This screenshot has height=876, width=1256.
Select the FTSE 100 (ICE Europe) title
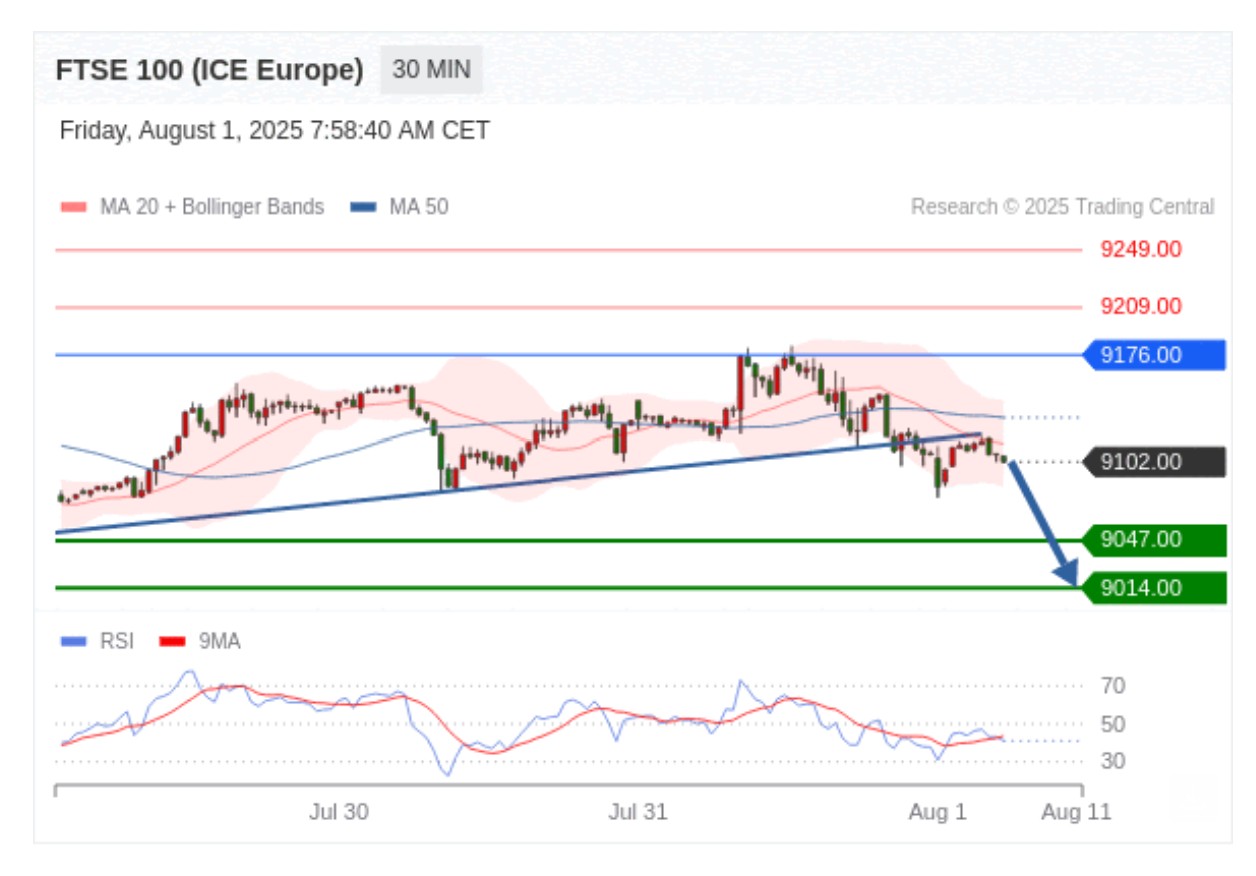point(210,71)
